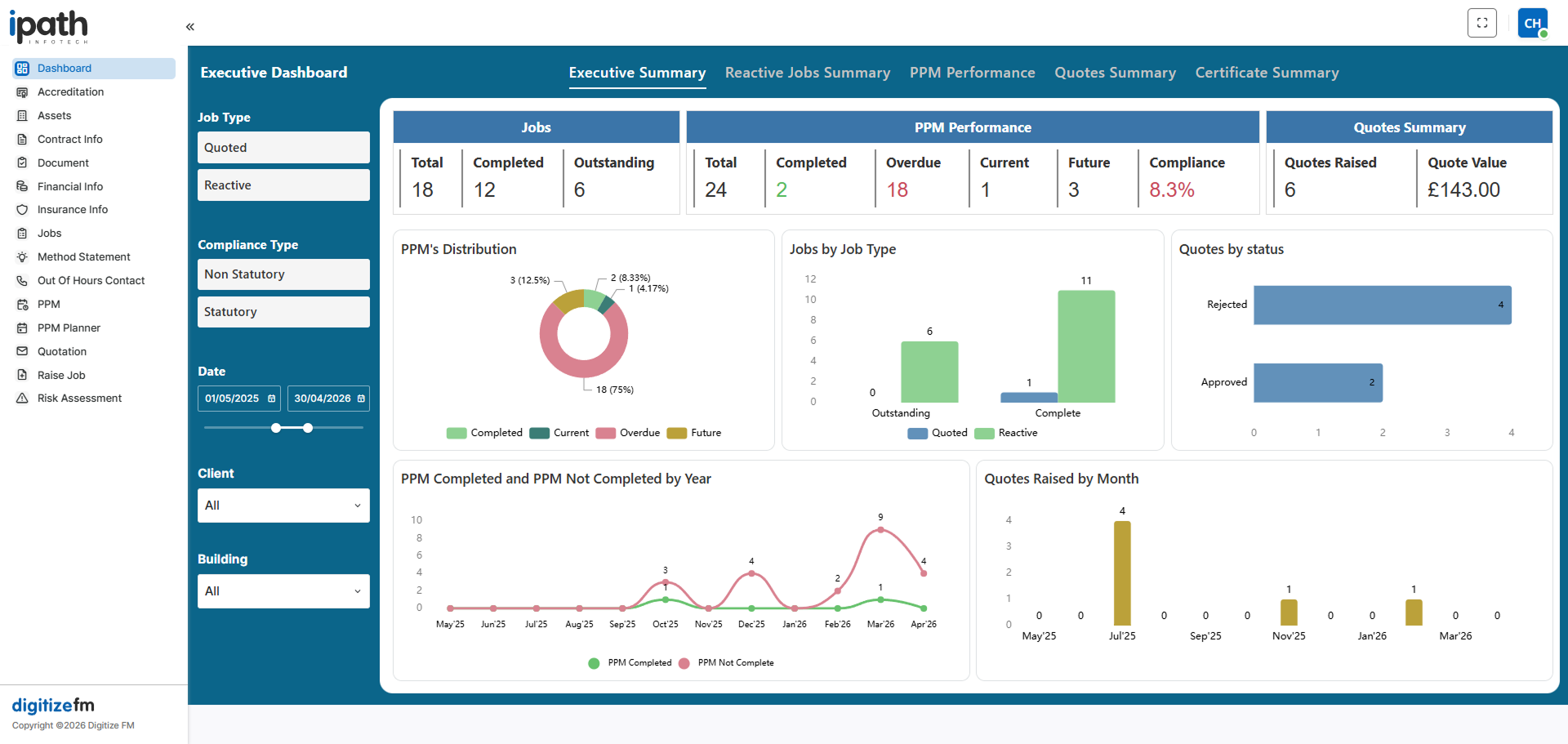Click the Jobs sidebar icon
This screenshot has width=1568, height=744.
coord(22,234)
